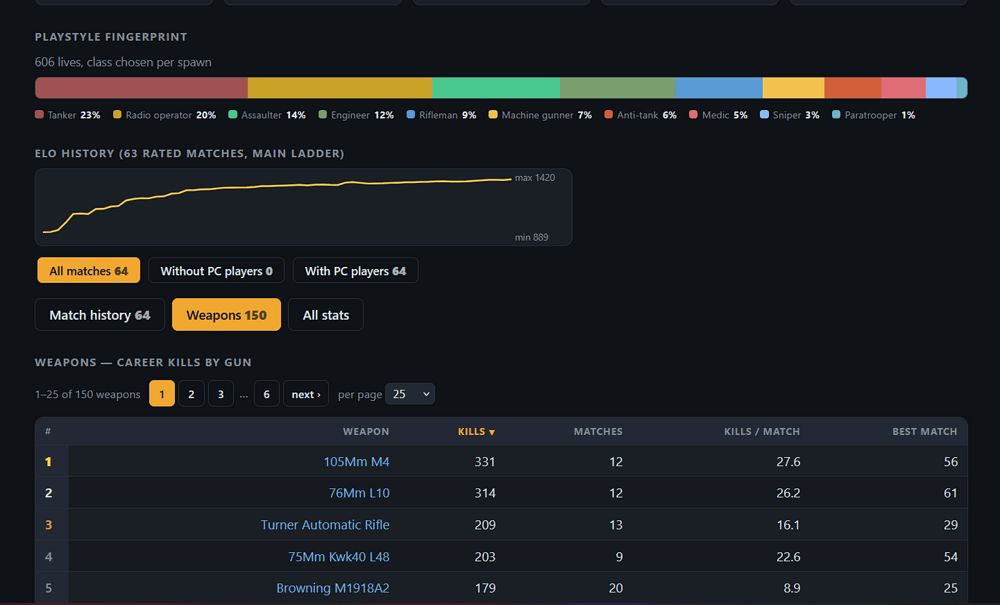Click the Tanker red legend swatch
The width and height of the screenshot is (1000, 605).
point(40,115)
